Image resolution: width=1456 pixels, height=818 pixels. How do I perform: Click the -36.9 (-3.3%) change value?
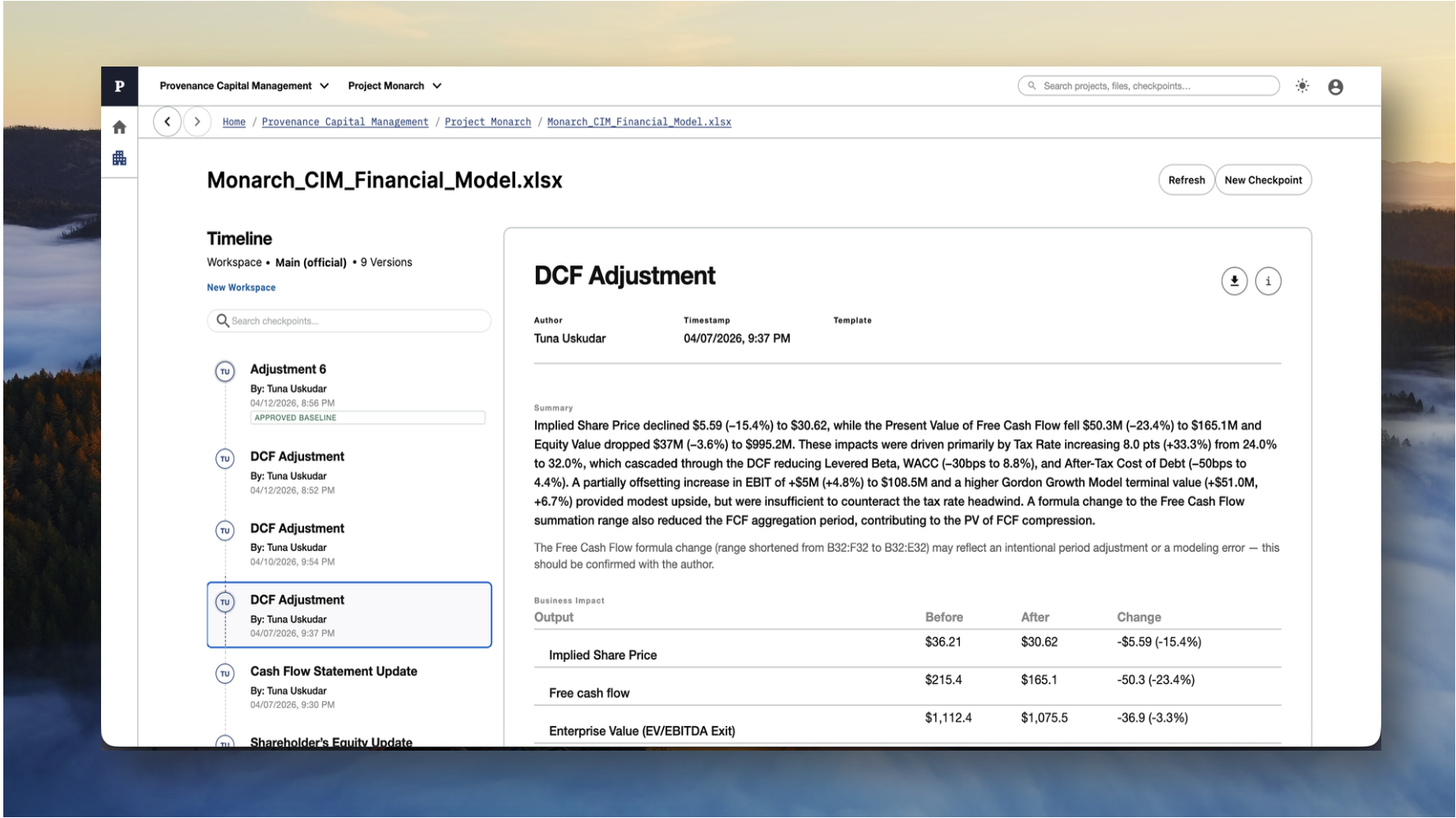pyautogui.click(x=1153, y=717)
